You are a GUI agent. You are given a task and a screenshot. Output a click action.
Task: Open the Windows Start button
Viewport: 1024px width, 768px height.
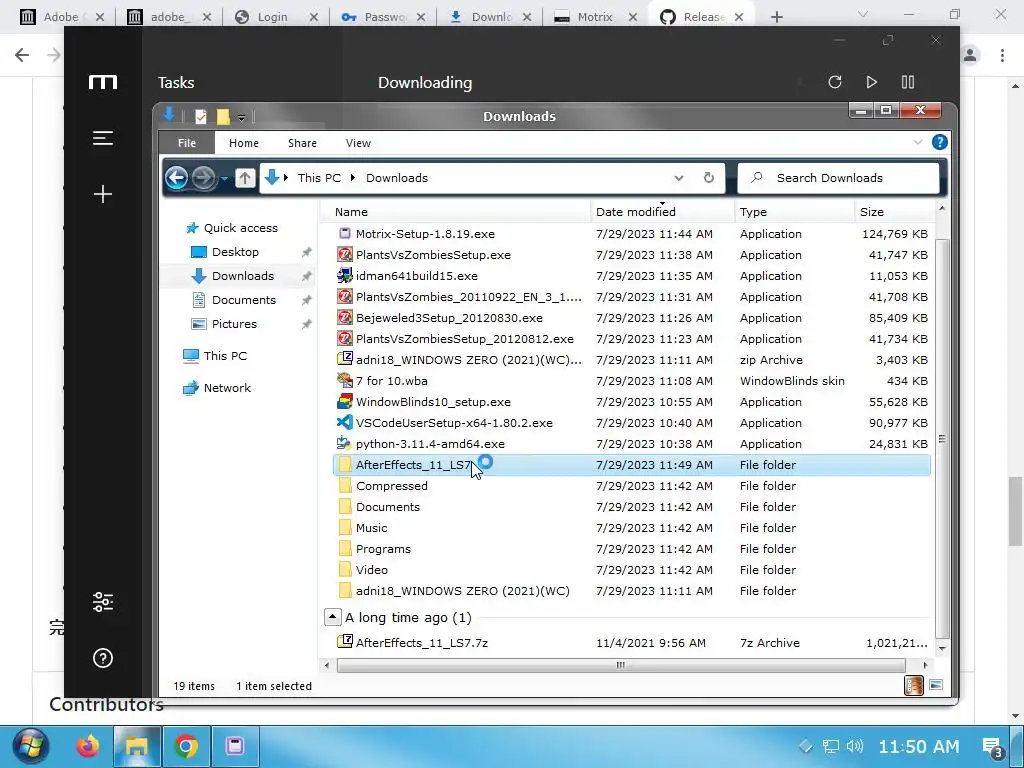point(30,746)
